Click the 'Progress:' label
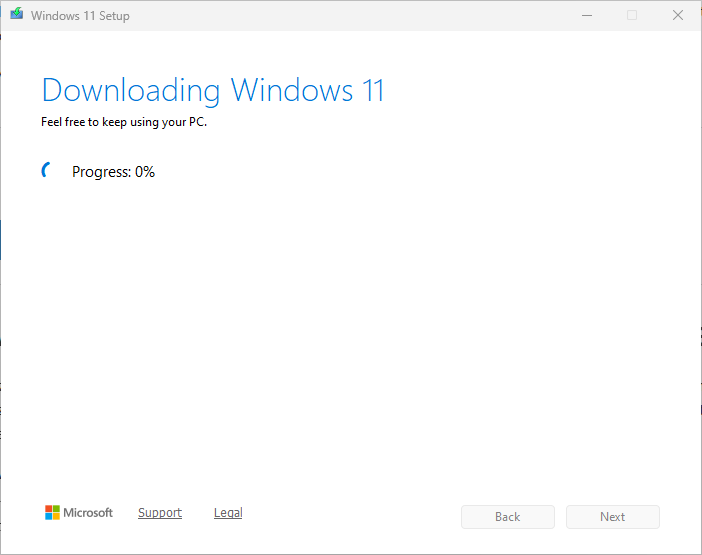This screenshot has width=702, height=555. tap(102, 172)
